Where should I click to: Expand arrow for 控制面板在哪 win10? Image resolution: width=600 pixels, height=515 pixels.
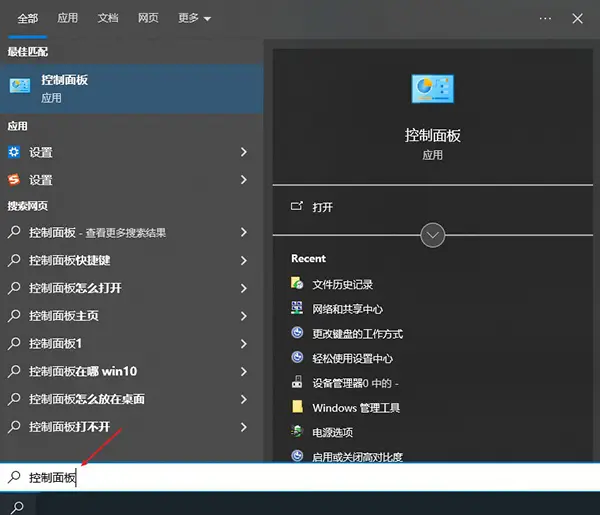(244, 372)
